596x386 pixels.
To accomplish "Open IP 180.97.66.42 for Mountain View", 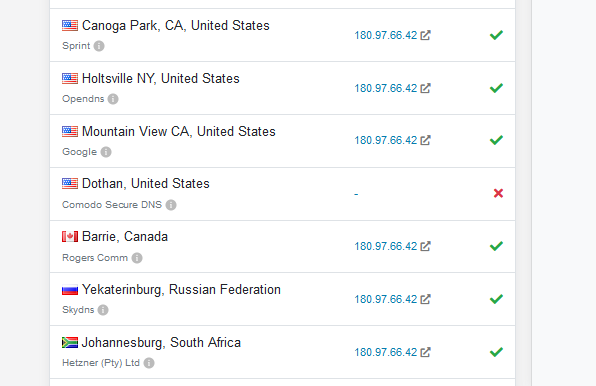I will coord(386,141).
